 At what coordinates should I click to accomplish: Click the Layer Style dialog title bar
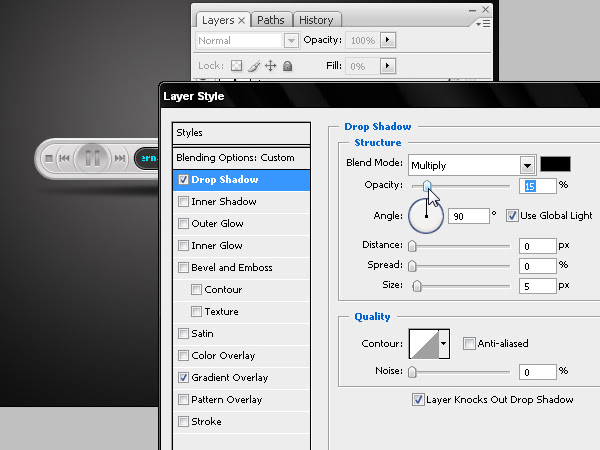tap(381, 96)
